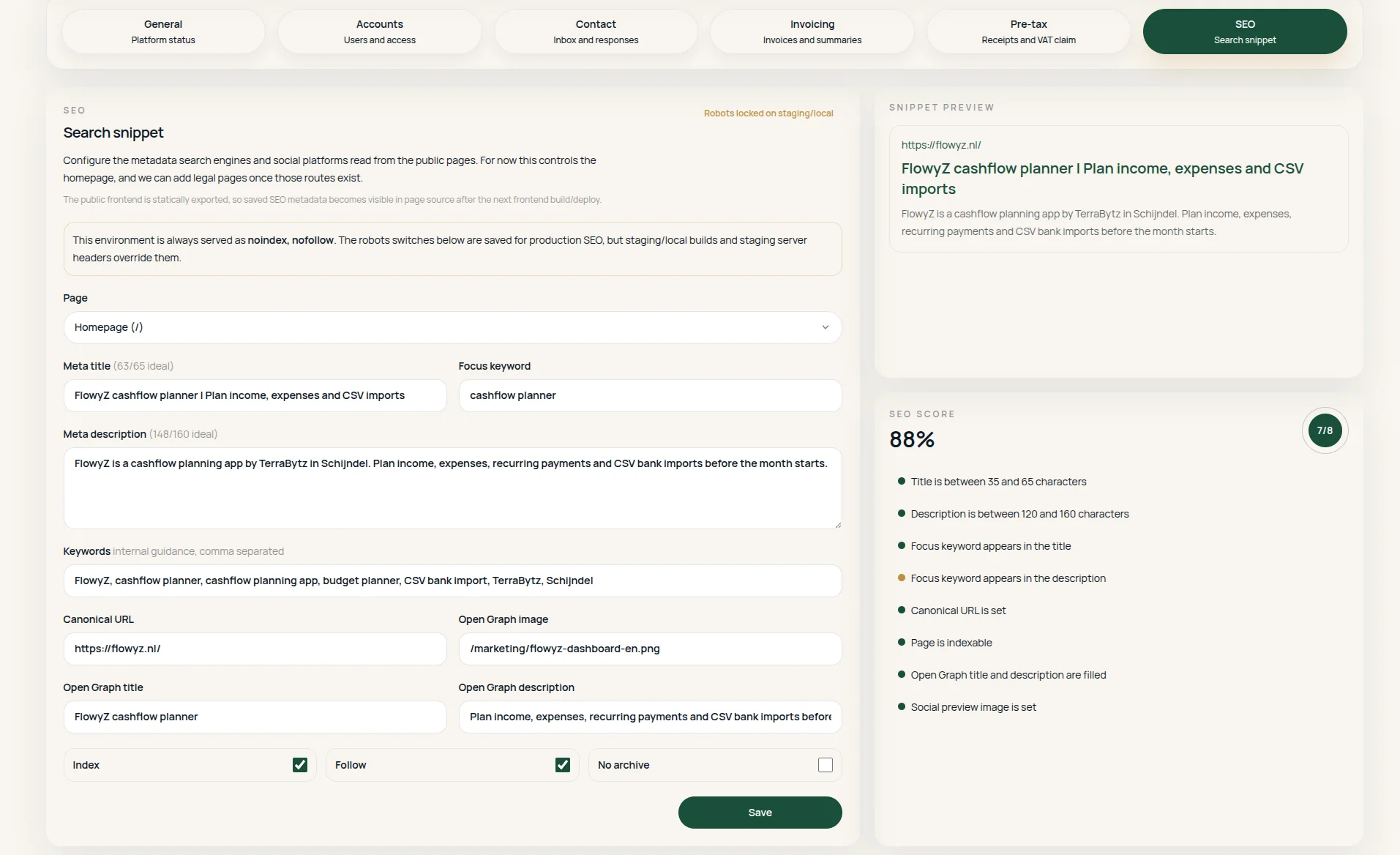Select 'Description is between 120 and 160 characters'

click(1019, 514)
